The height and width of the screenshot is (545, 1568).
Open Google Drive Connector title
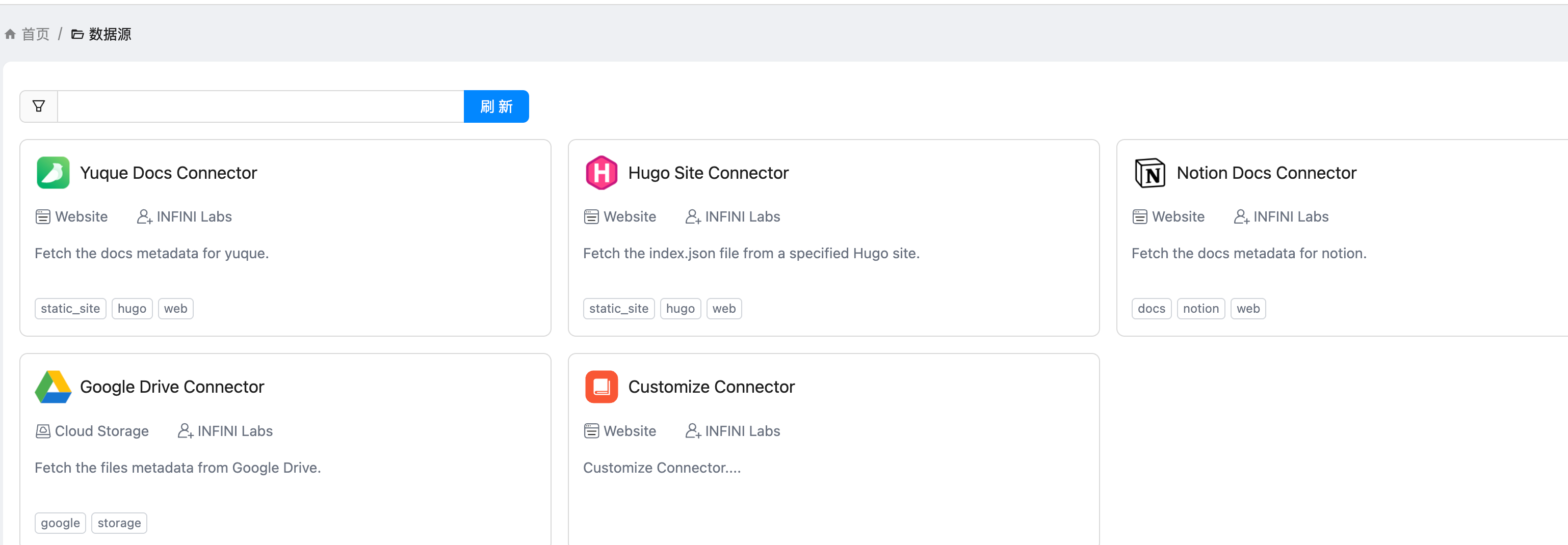tap(172, 387)
